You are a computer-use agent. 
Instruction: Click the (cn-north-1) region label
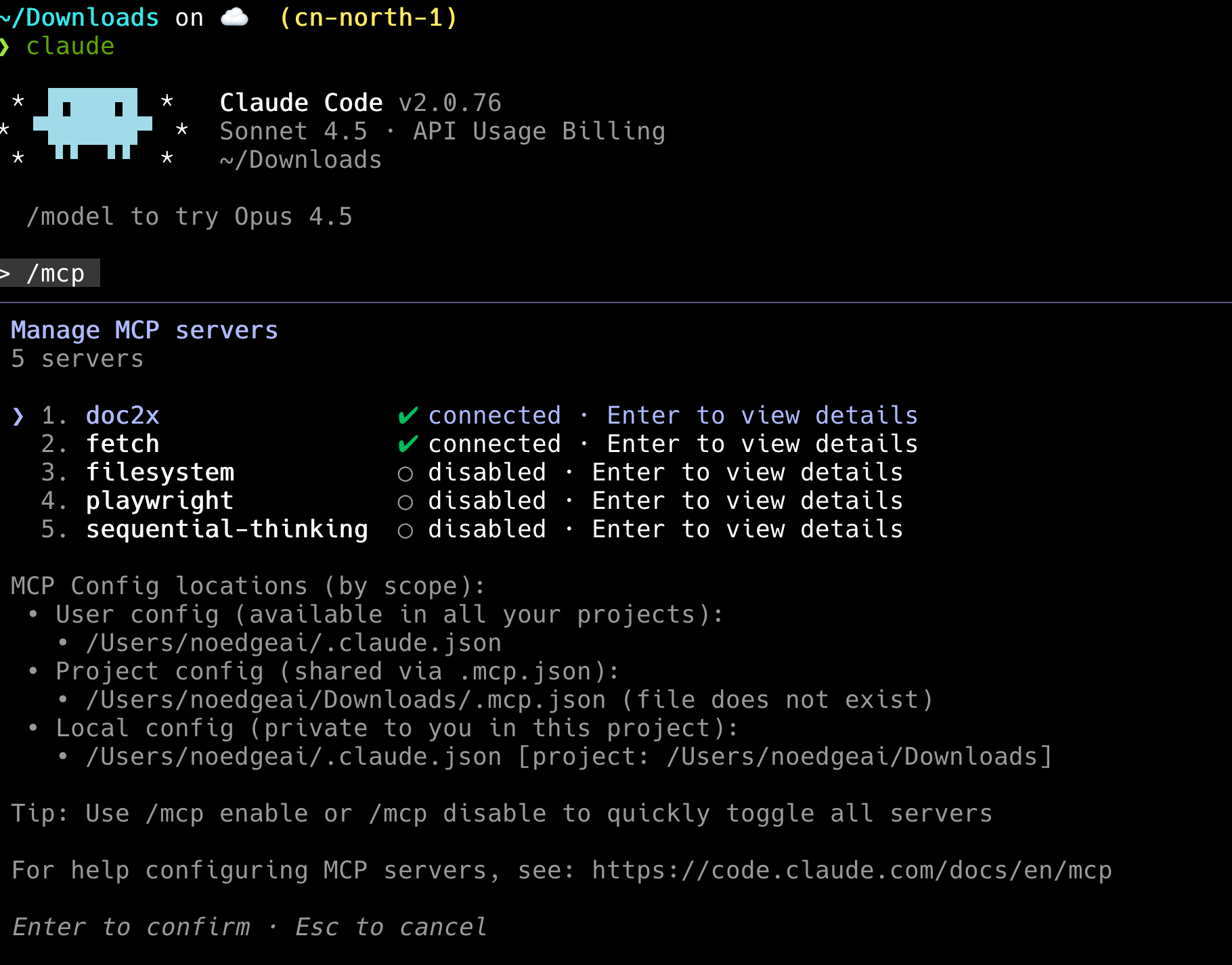tap(368, 17)
